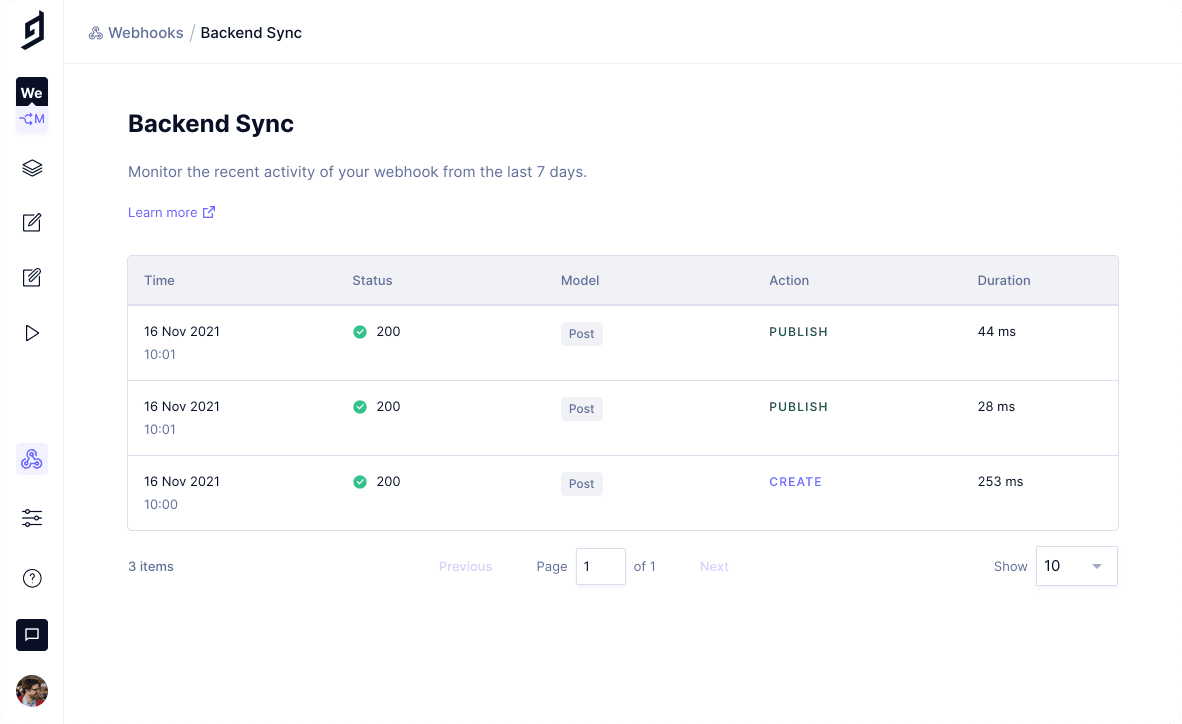Click inside the Page number input field
Viewport: 1182px width, 724px height.
point(600,566)
